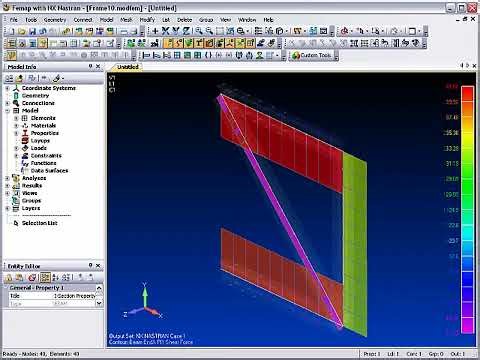480x360 pixels.
Task: Click the blue Z axis icon
Action: pos(186,31)
